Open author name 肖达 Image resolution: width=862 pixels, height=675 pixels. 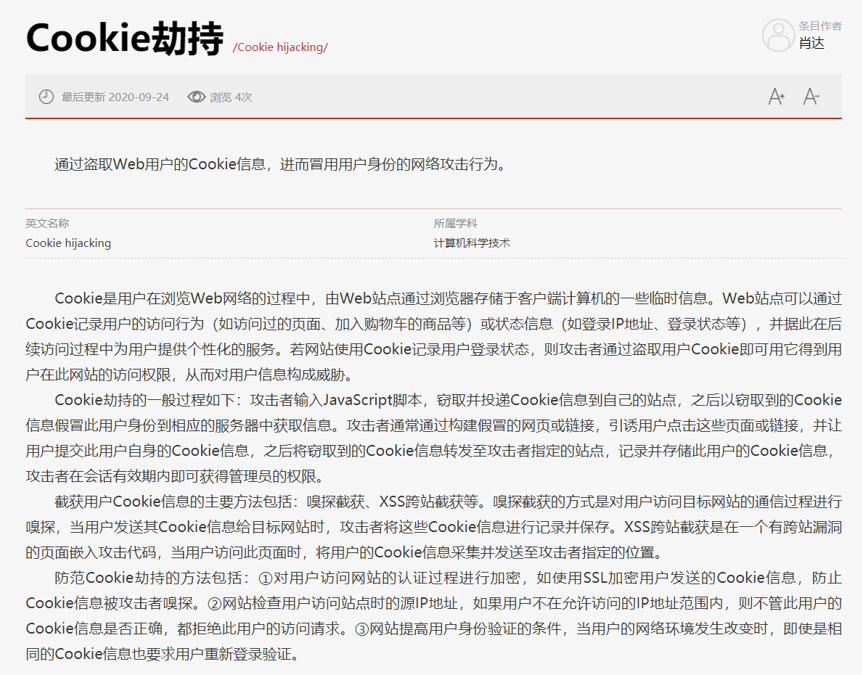[x=811, y=43]
